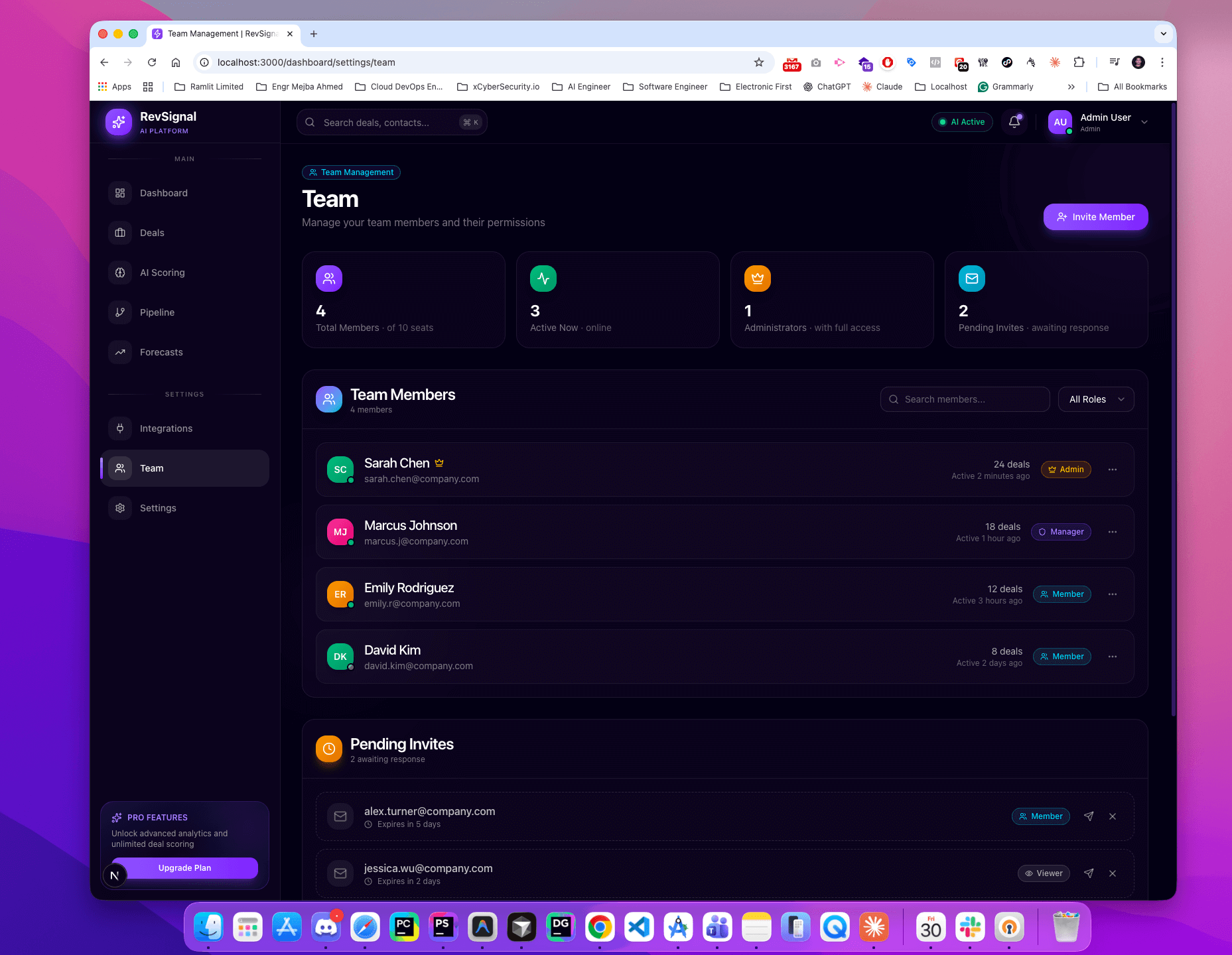Open the Forecasts page
Screen dimensions: 1232x955
(x=161, y=352)
